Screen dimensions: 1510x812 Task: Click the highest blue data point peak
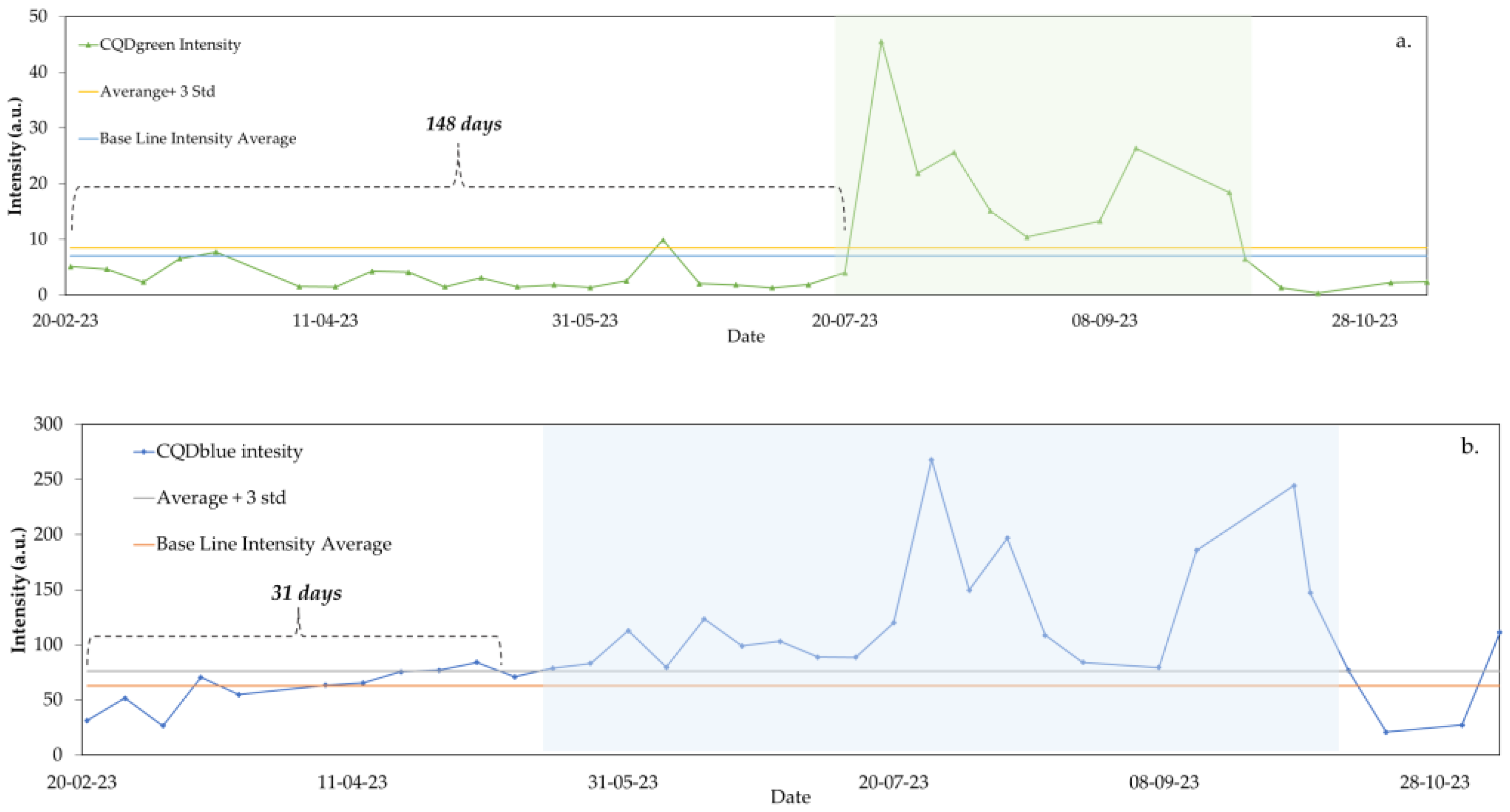[x=931, y=460]
